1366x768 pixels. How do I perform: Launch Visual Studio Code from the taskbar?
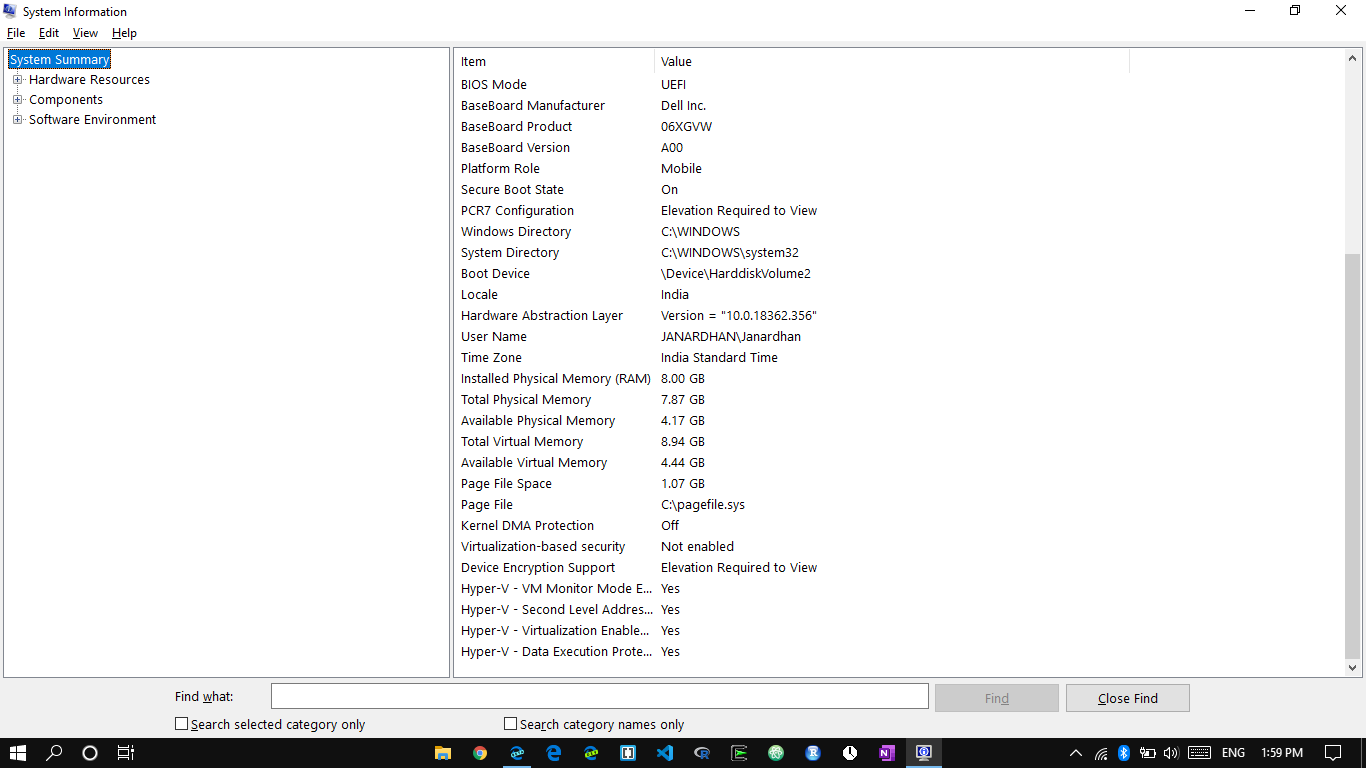point(665,753)
